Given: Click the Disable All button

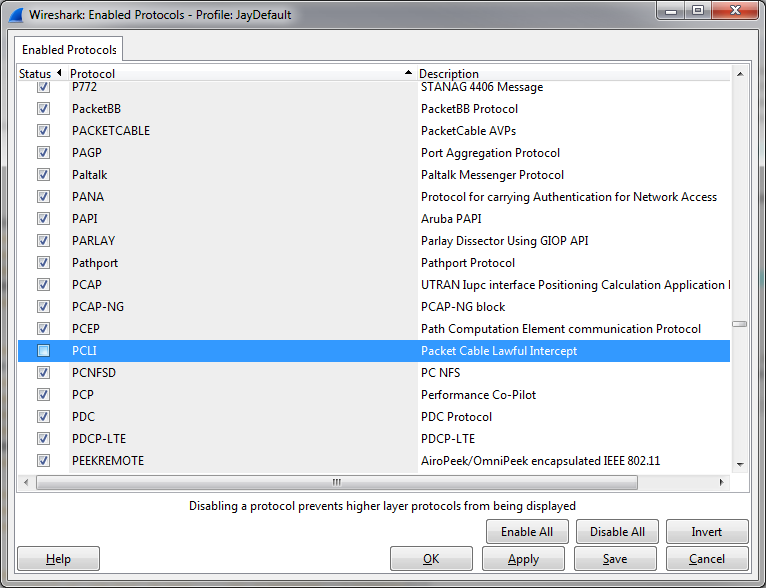Looking at the screenshot, I should click(617, 532).
